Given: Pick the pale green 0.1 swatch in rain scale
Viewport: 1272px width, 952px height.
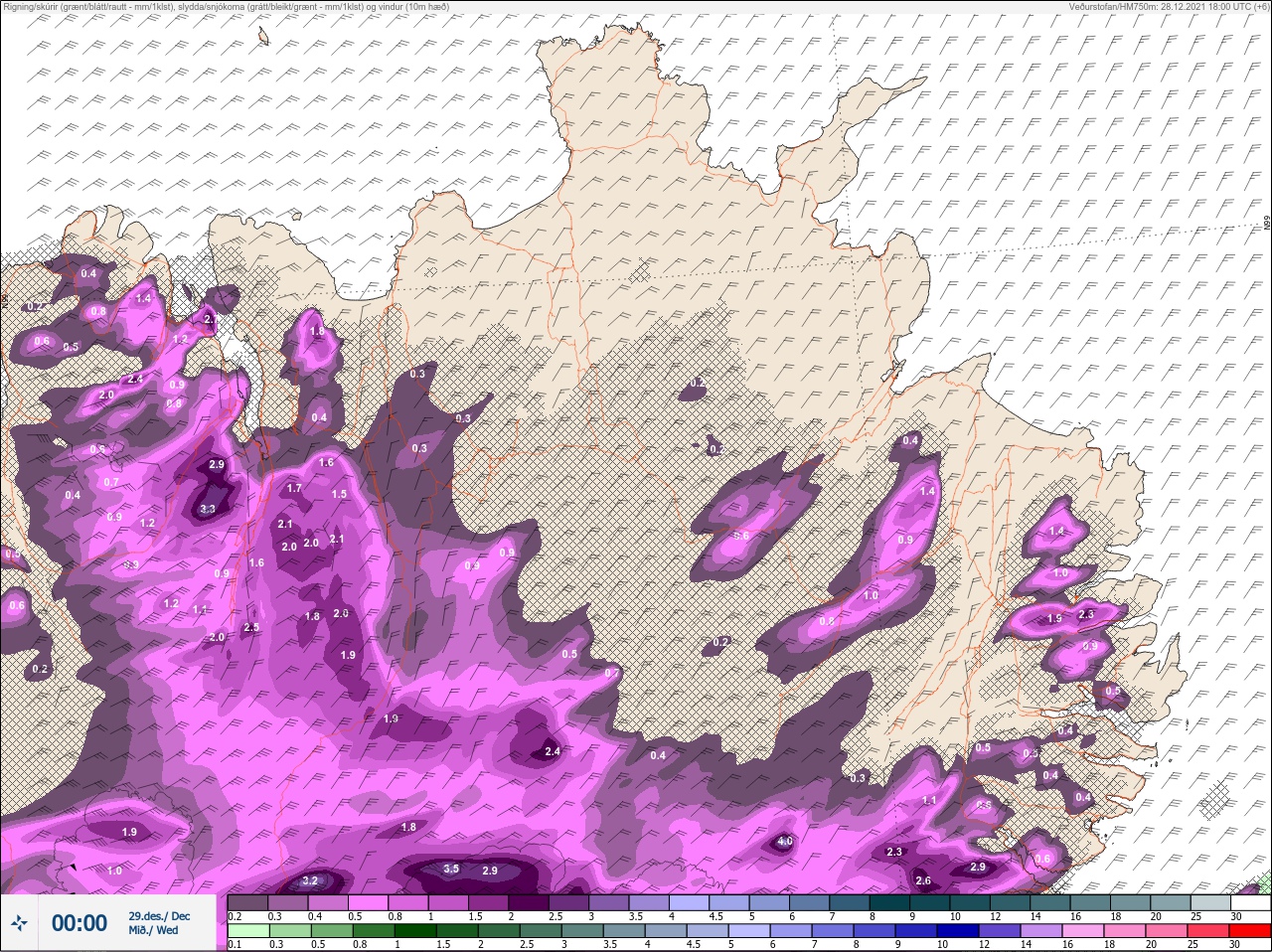Looking at the screenshot, I should pyautogui.click(x=247, y=931).
